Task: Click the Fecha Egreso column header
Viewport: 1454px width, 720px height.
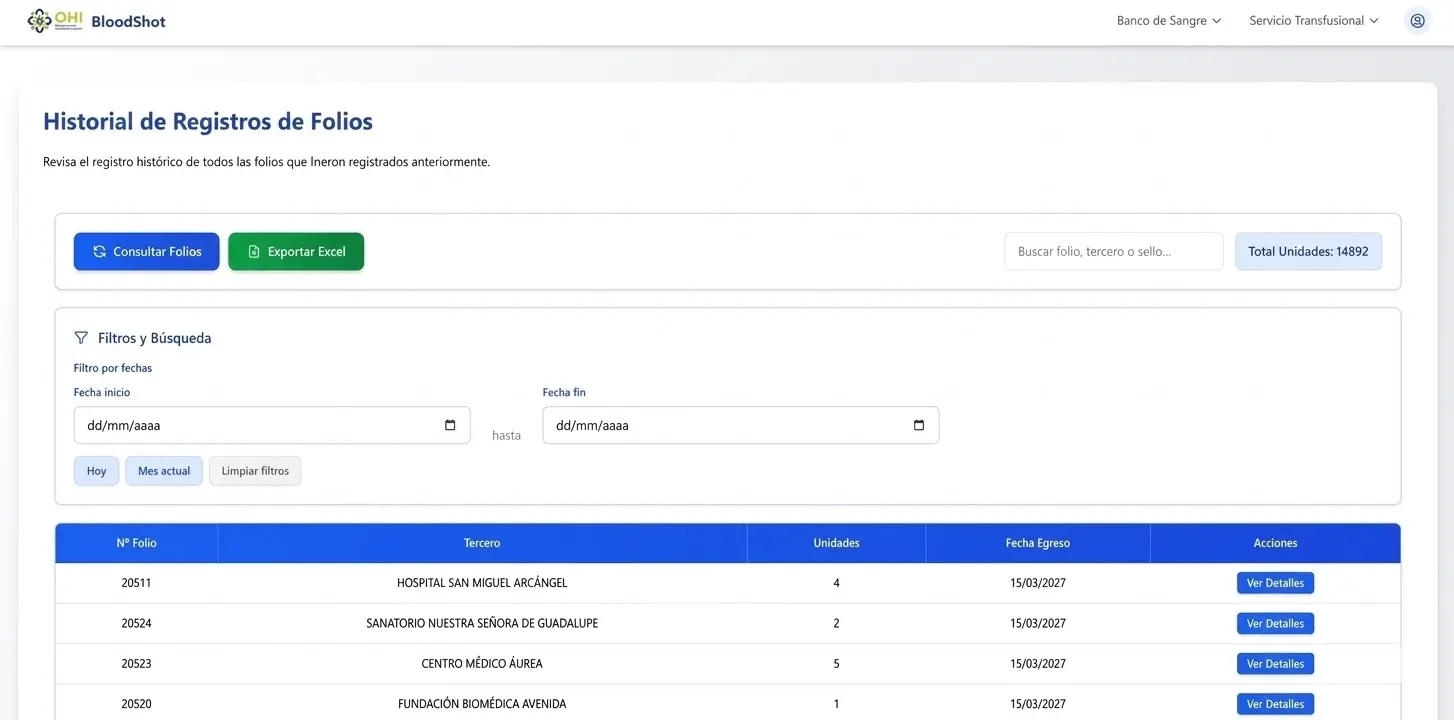Action: [x=1038, y=543]
